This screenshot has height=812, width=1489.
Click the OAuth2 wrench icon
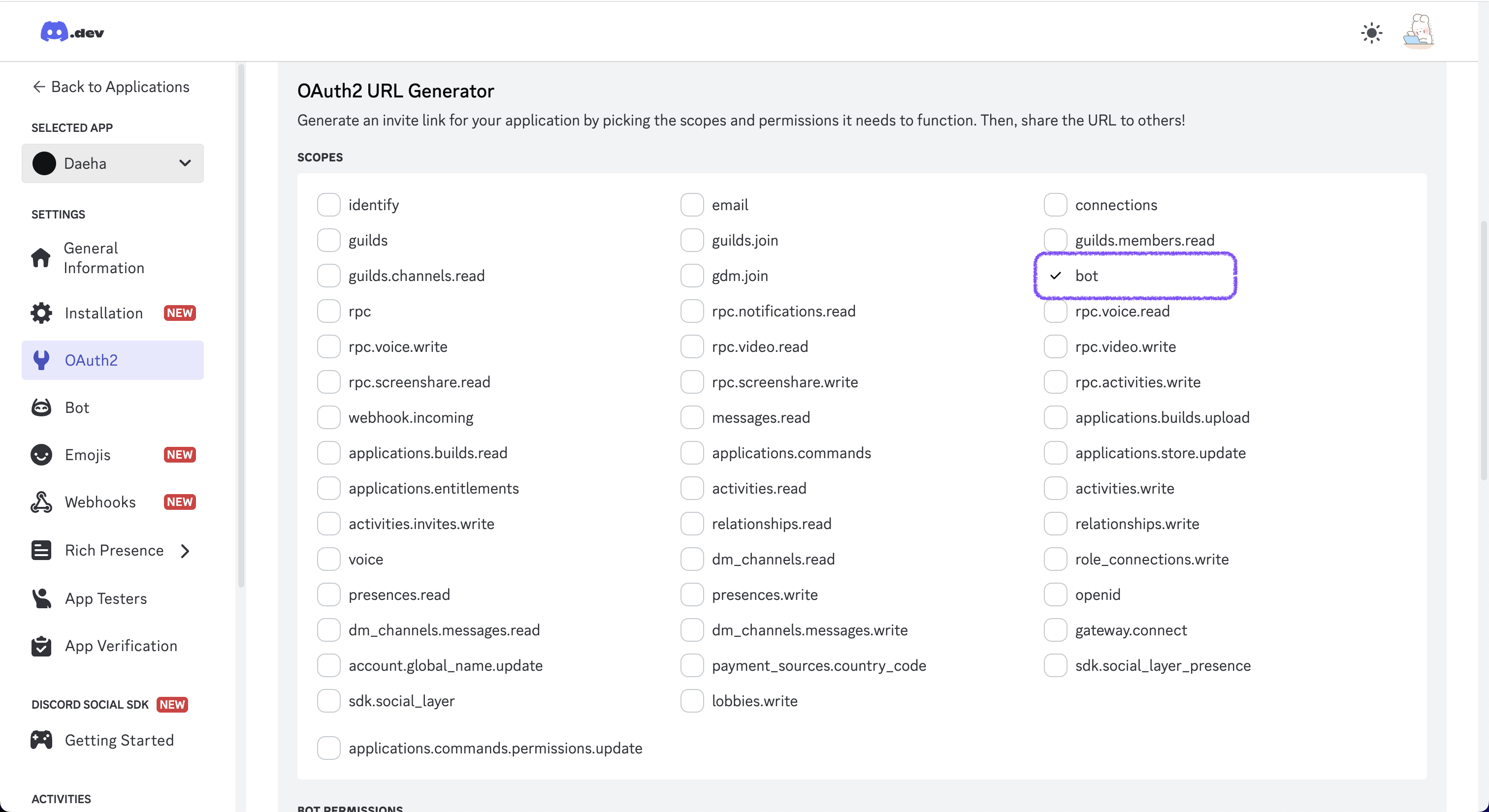pos(41,360)
